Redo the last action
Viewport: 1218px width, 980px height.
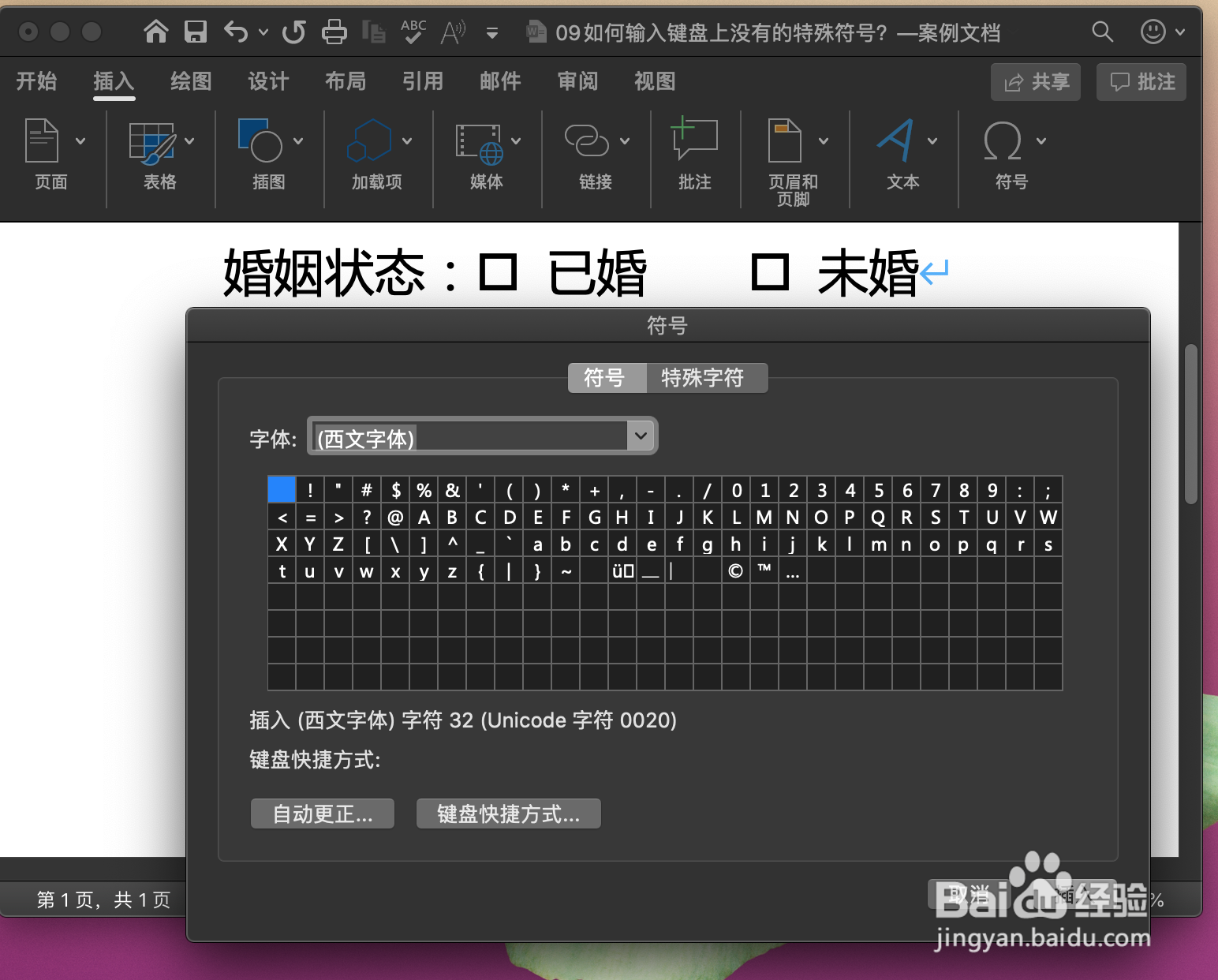[x=294, y=32]
